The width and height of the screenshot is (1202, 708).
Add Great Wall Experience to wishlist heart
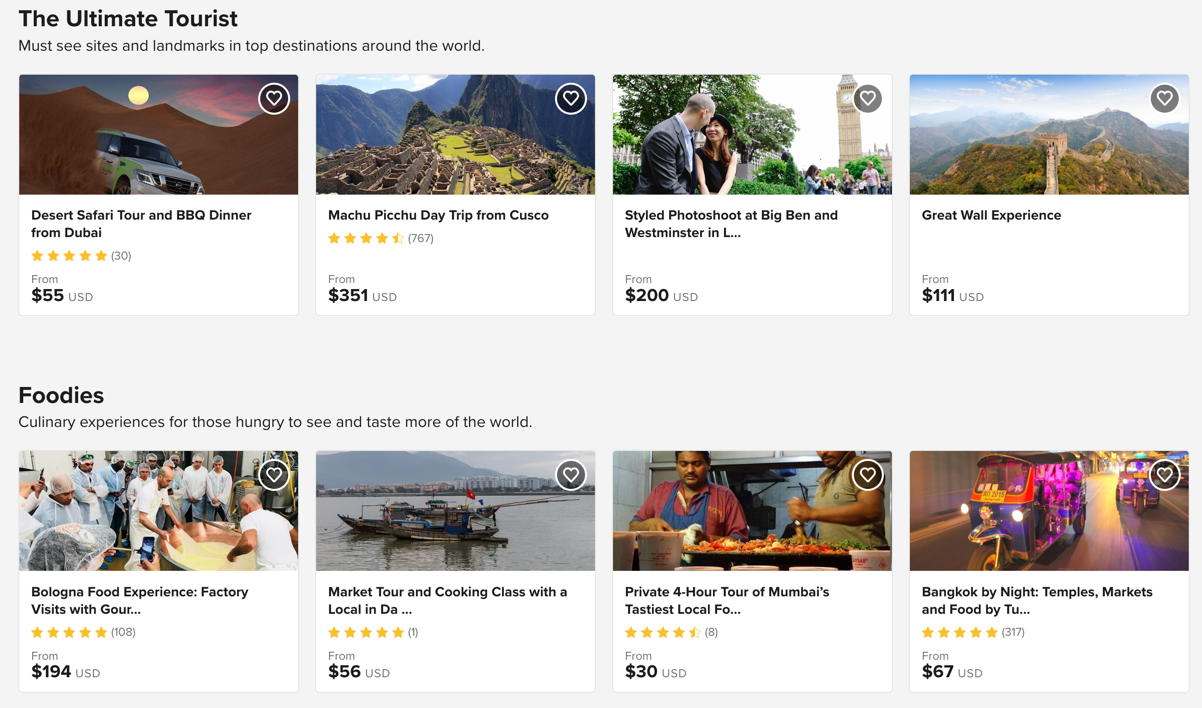[1165, 98]
